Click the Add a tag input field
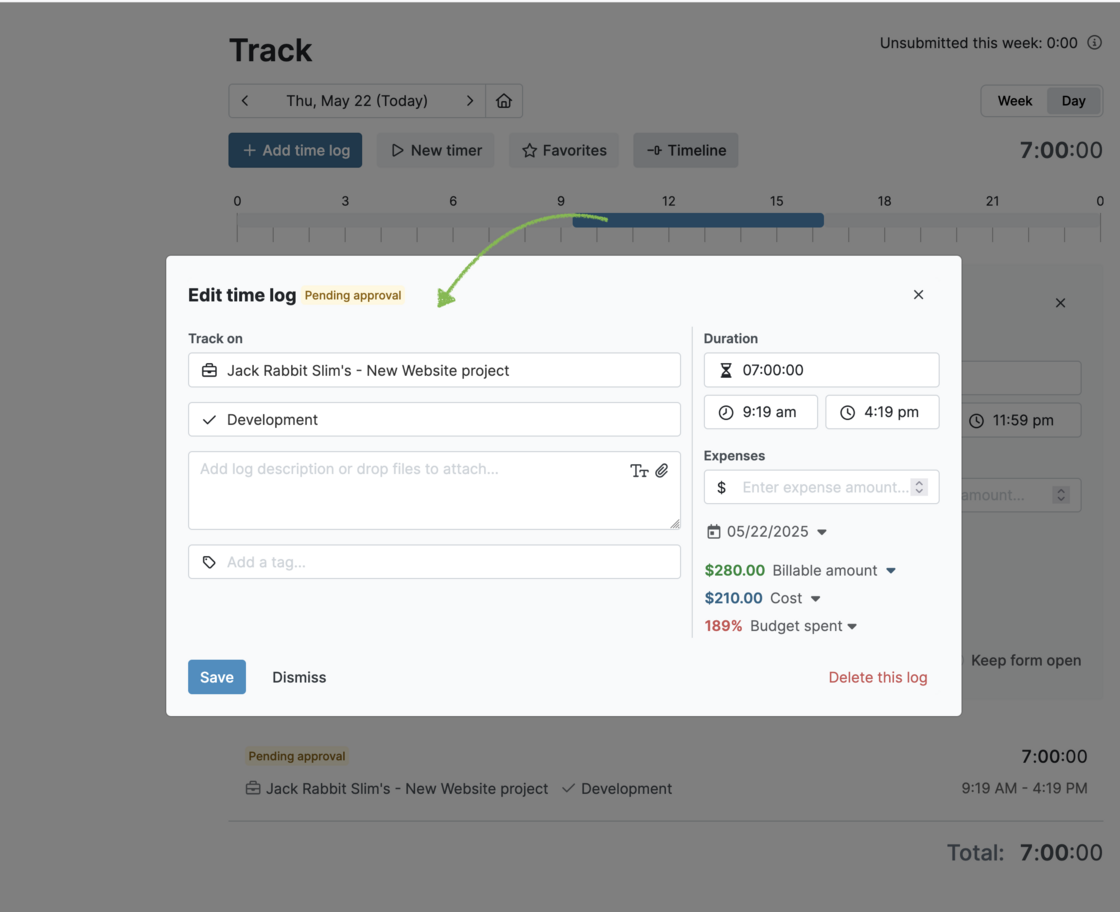 (434, 562)
